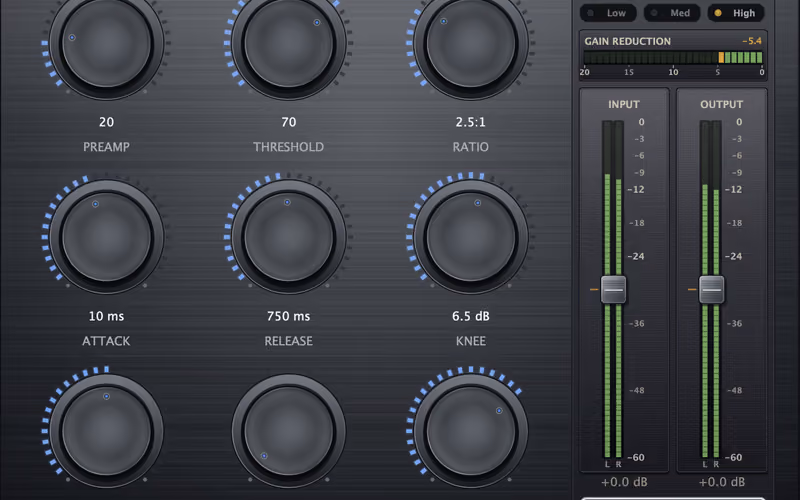
Task: Select the Med mode button
Action: pos(672,13)
